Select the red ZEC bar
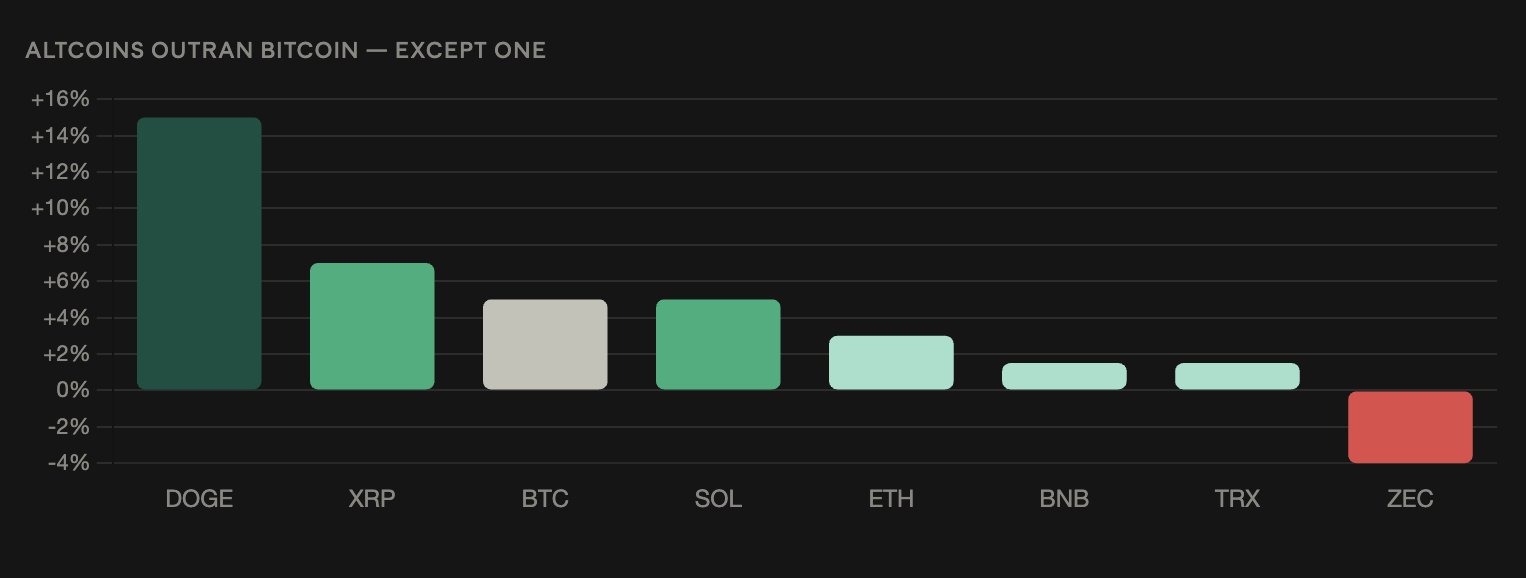 1410,427
